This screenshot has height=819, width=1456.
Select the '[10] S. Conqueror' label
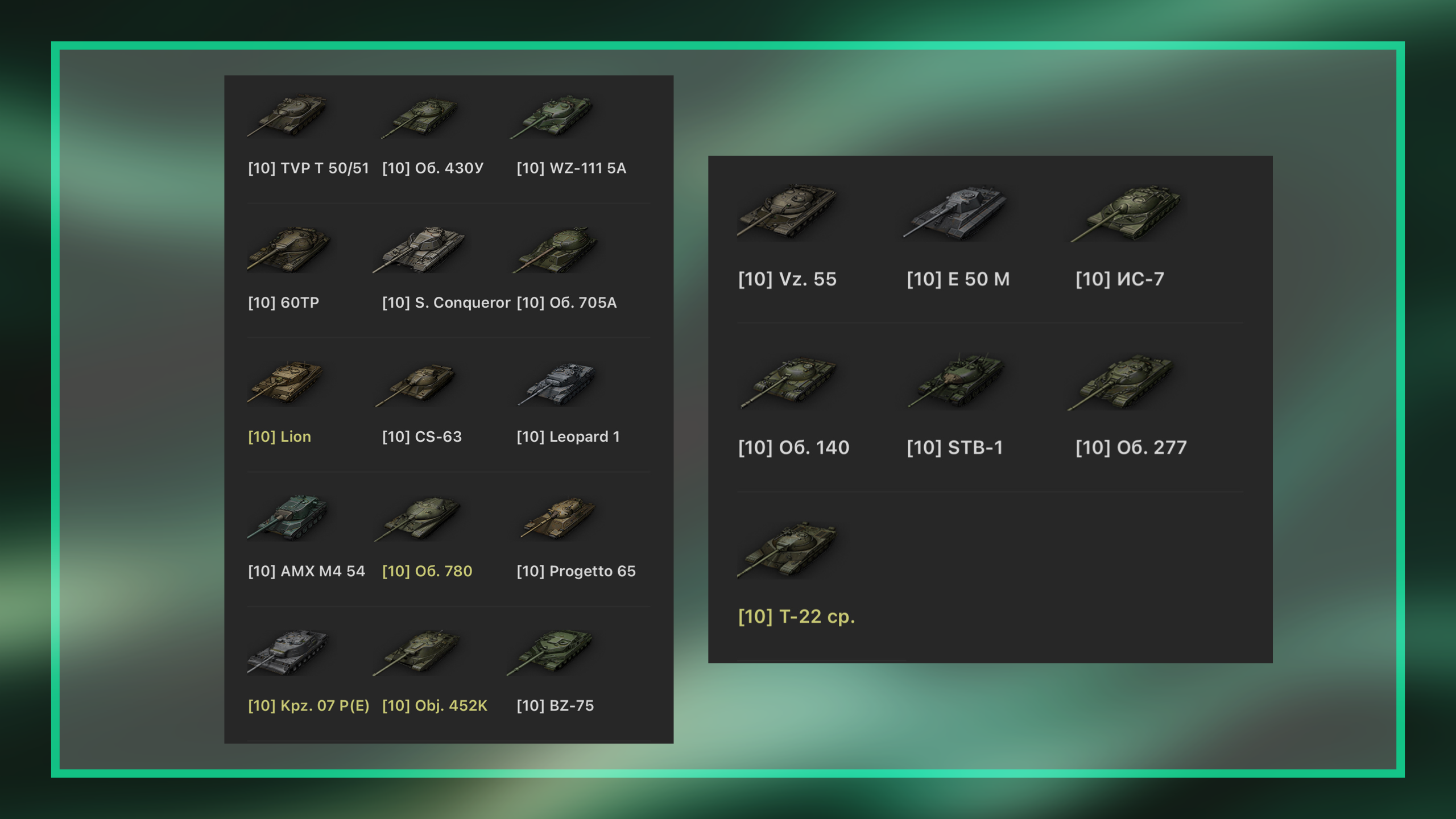click(446, 303)
